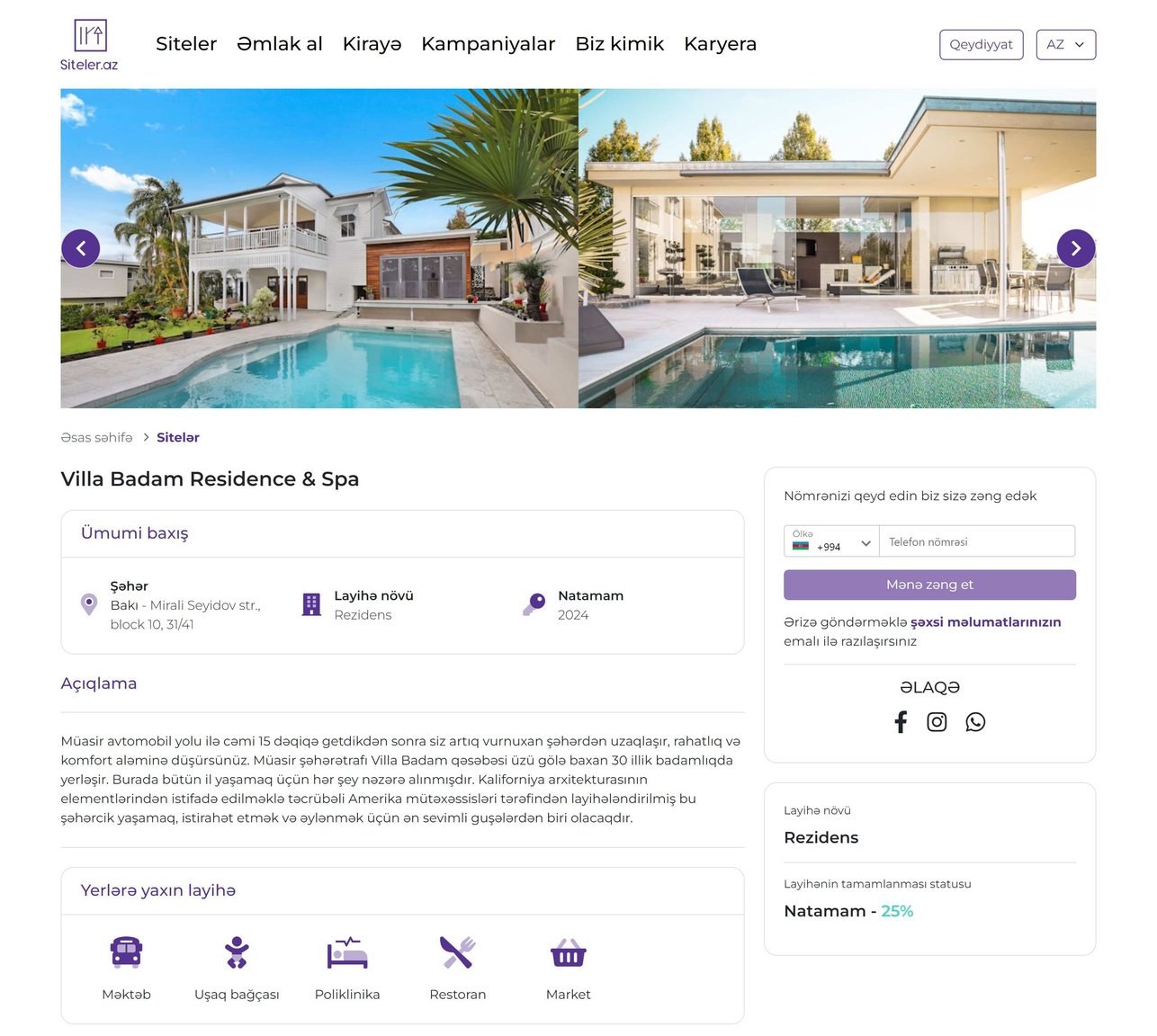The width and height of the screenshot is (1157, 1036).
Task: Expand the +994 country code selector
Action: pos(831,541)
